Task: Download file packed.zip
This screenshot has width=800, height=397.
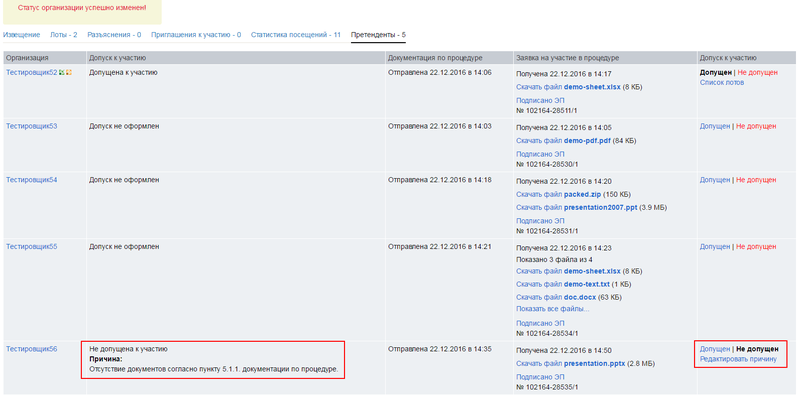Action: 559,194
